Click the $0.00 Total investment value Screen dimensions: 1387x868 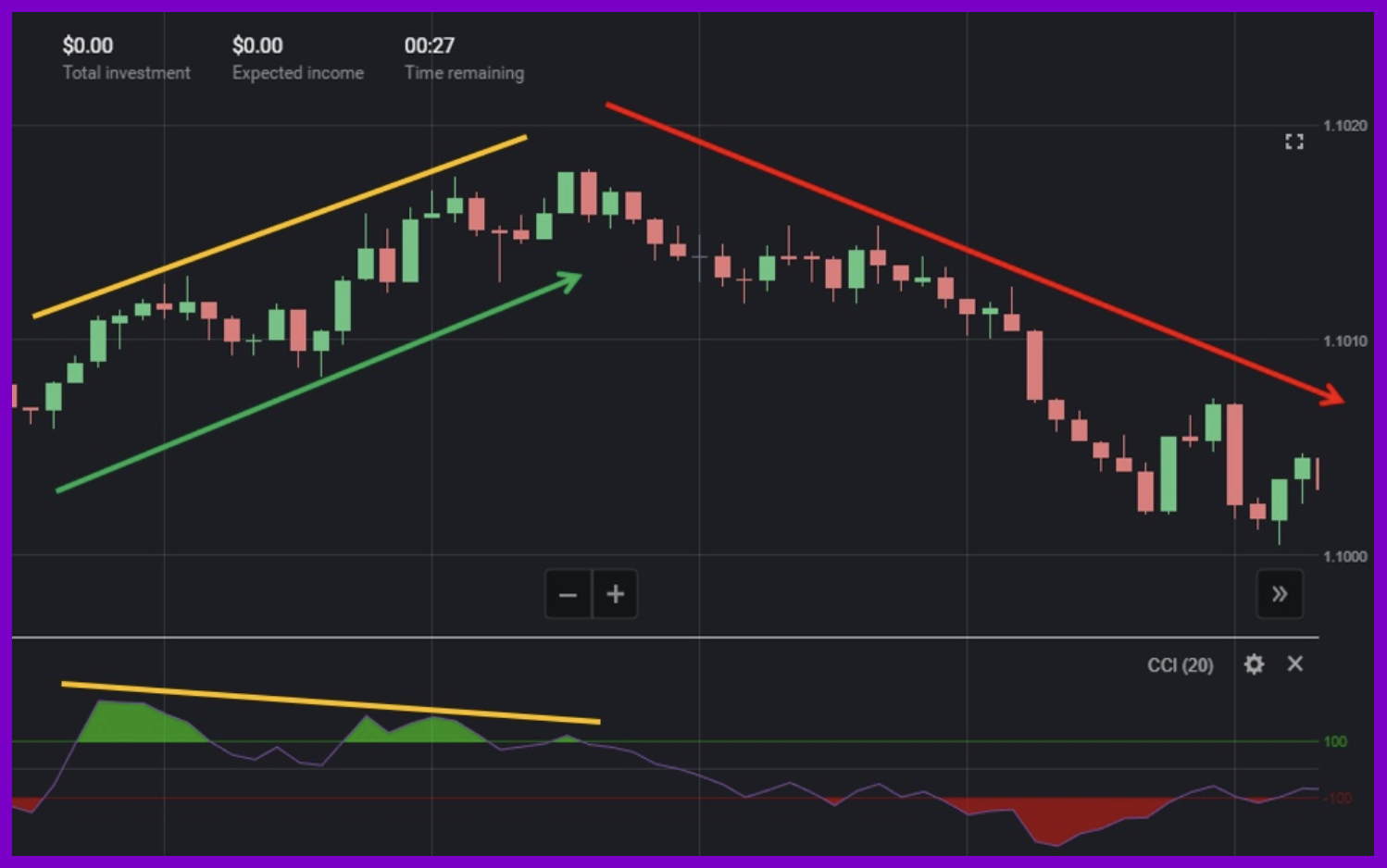point(88,45)
